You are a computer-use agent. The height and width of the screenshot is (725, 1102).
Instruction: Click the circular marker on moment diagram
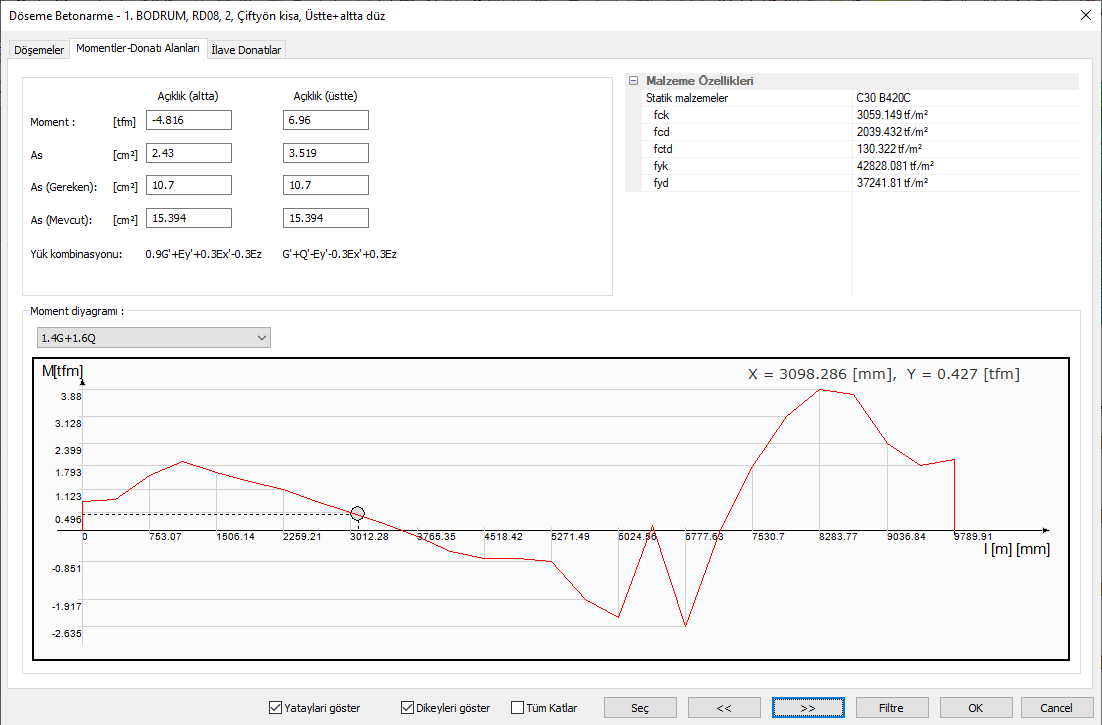[x=357, y=513]
